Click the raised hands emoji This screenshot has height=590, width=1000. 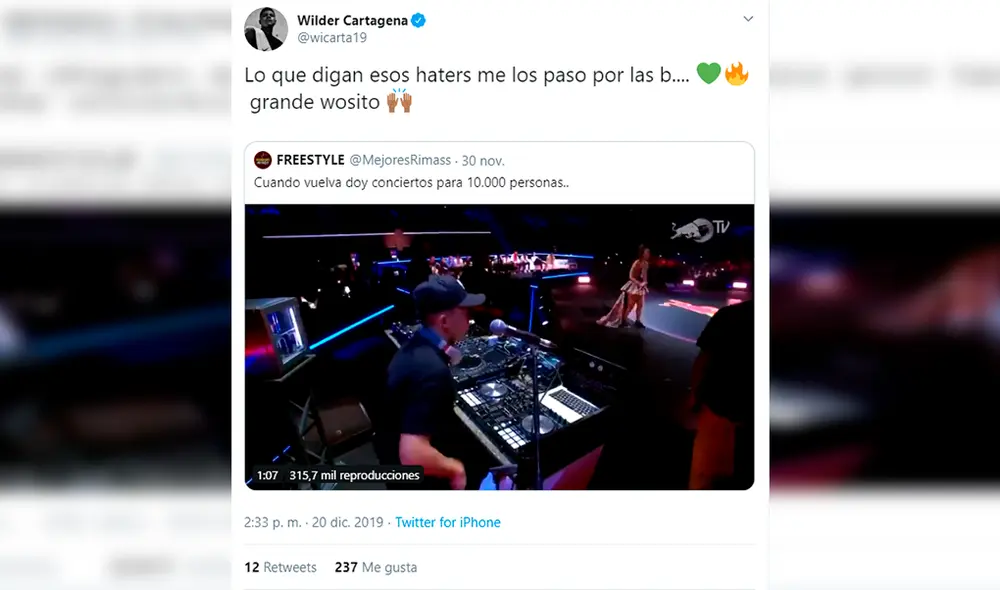click(399, 102)
